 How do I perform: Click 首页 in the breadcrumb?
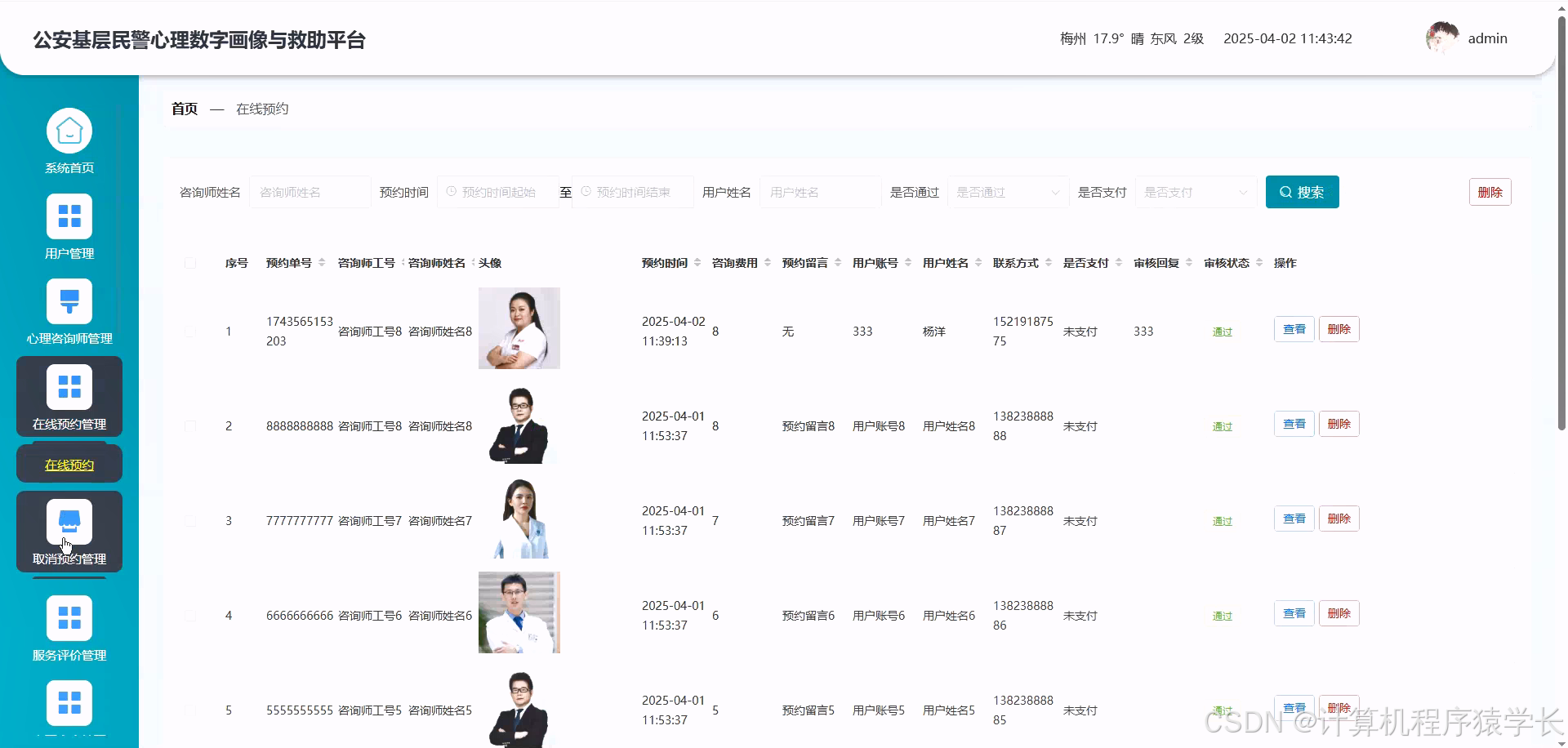point(184,108)
